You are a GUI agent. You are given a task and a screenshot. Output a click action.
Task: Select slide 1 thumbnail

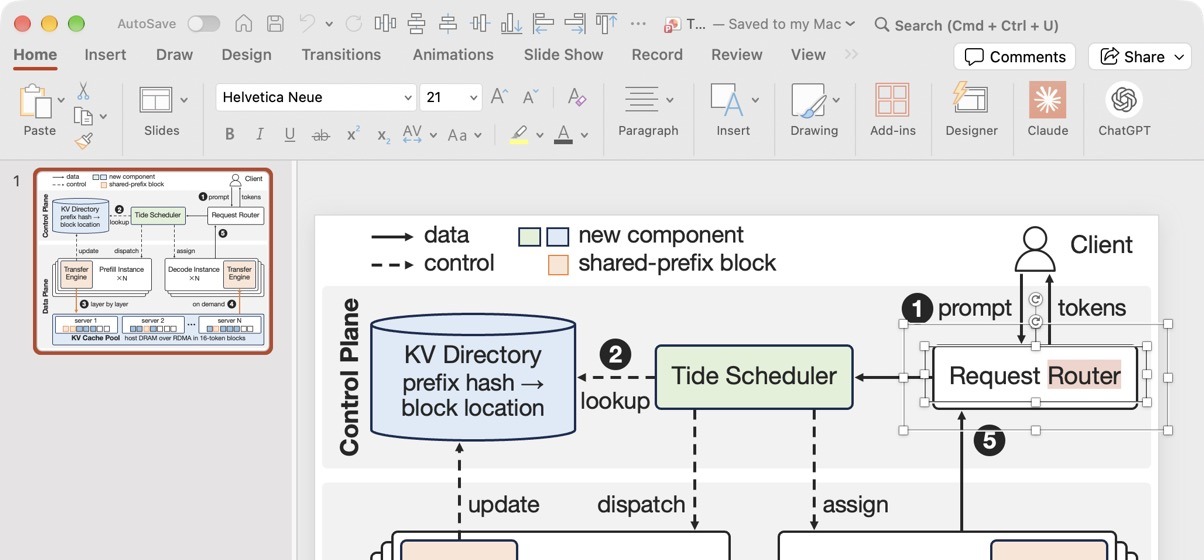click(x=153, y=260)
